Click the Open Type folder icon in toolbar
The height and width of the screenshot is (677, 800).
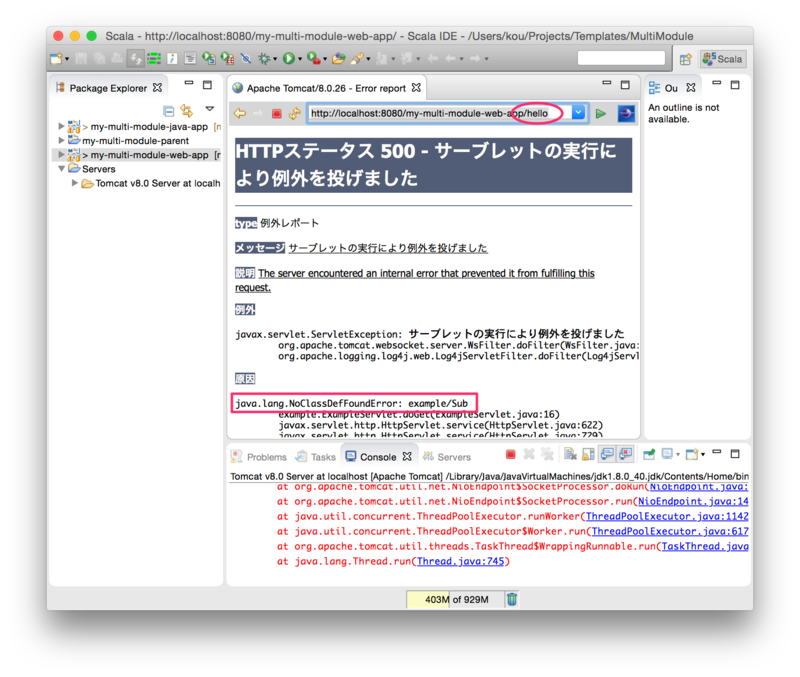pyautogui.click(x=339, y=59)
